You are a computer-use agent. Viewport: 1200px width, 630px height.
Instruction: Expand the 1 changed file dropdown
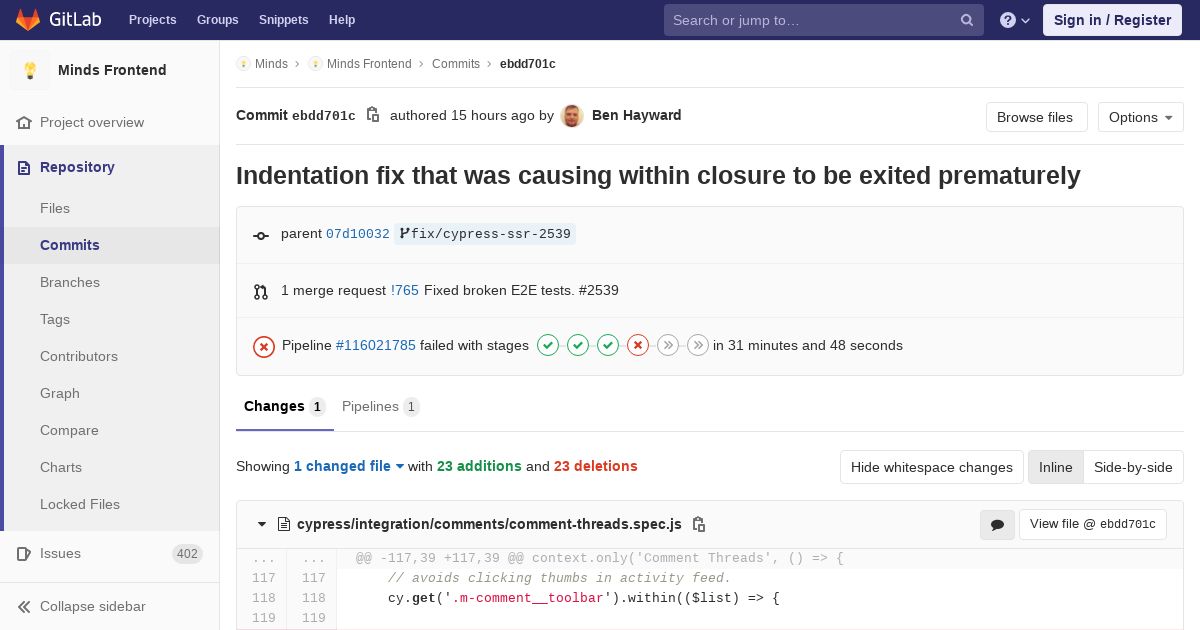tap(349, 466)
